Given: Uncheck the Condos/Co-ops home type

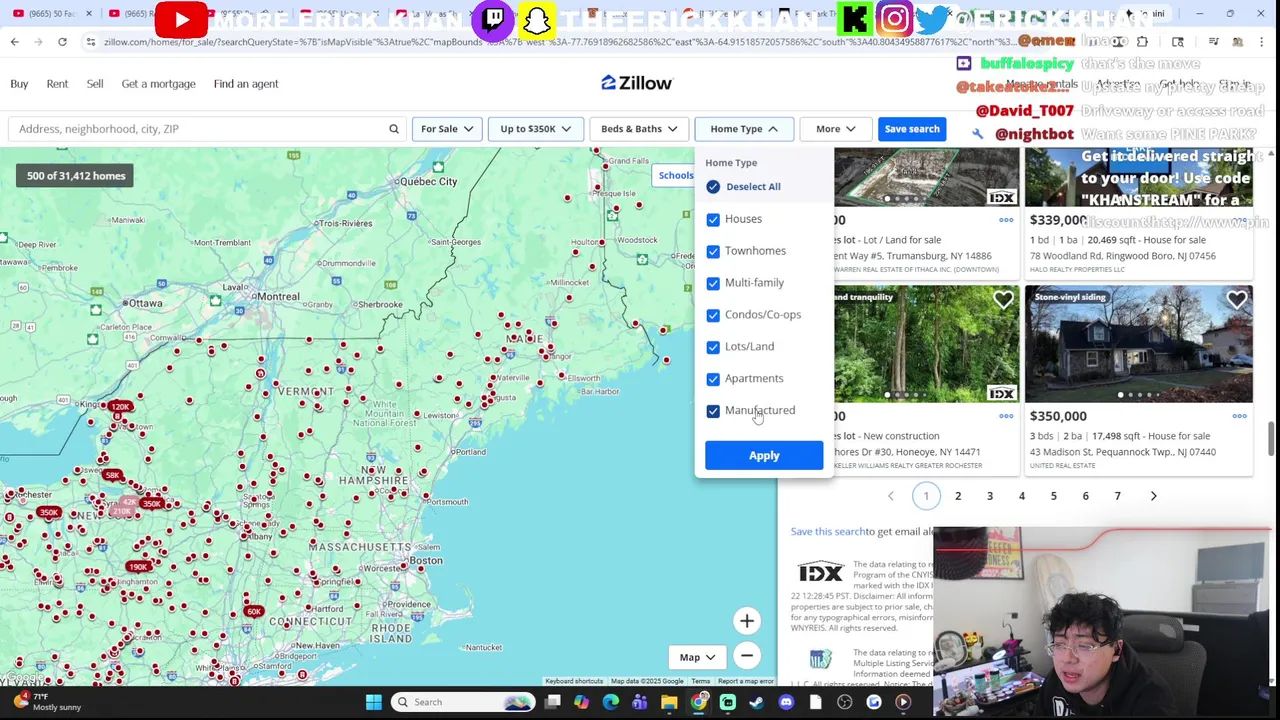Looking at the screenshot, I should click(x=713, y=315).
